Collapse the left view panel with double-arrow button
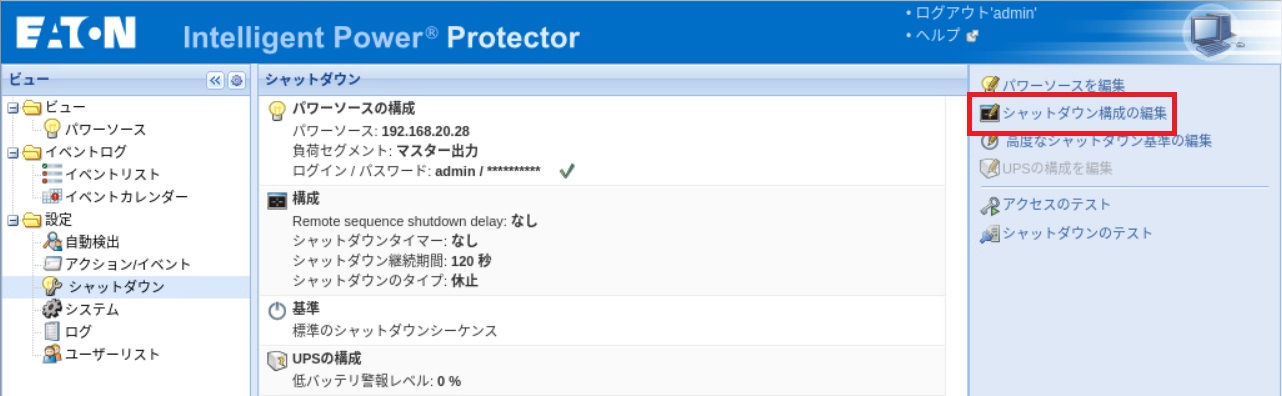The height and width of the screenshot is (396, 1282). pyautogui.click(x=215, y=81)
